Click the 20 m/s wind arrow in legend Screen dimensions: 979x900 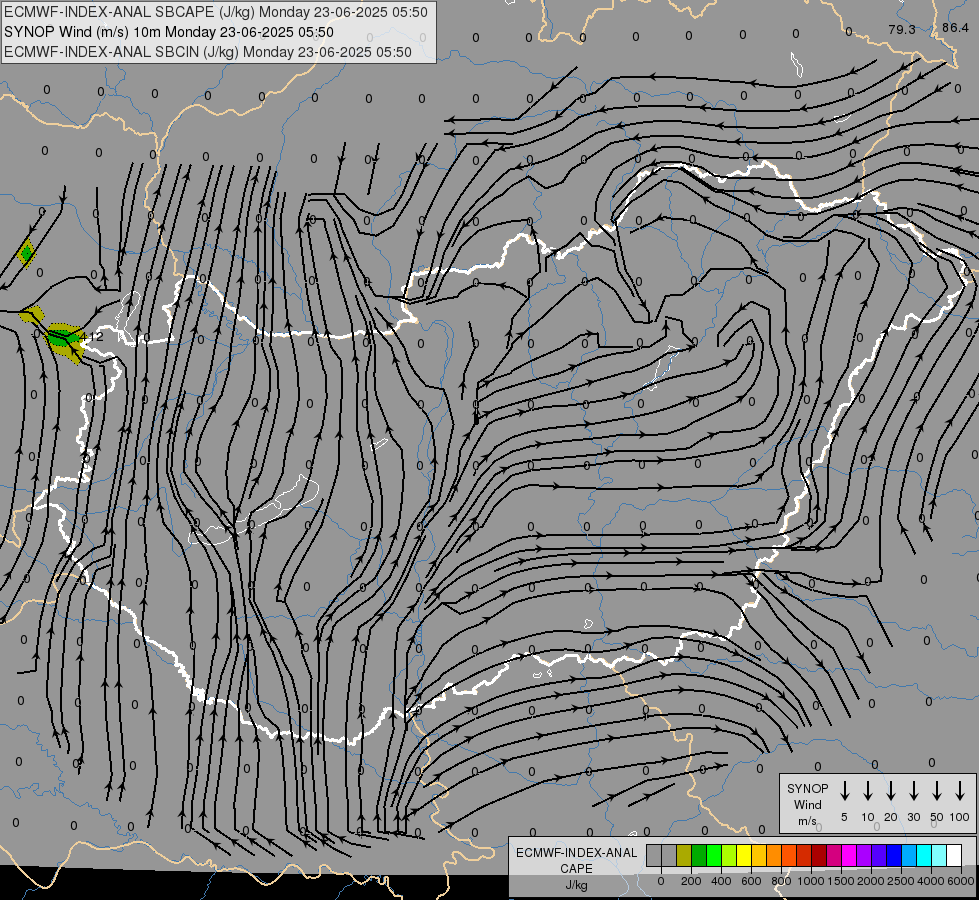click(x=890, y=790)
